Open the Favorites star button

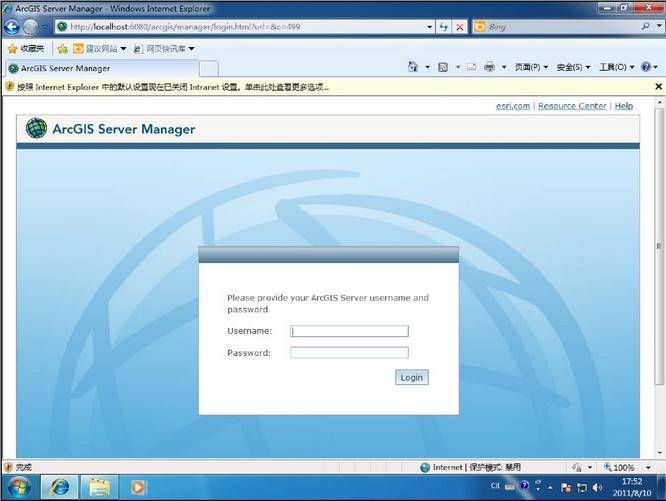coord(26,49)
